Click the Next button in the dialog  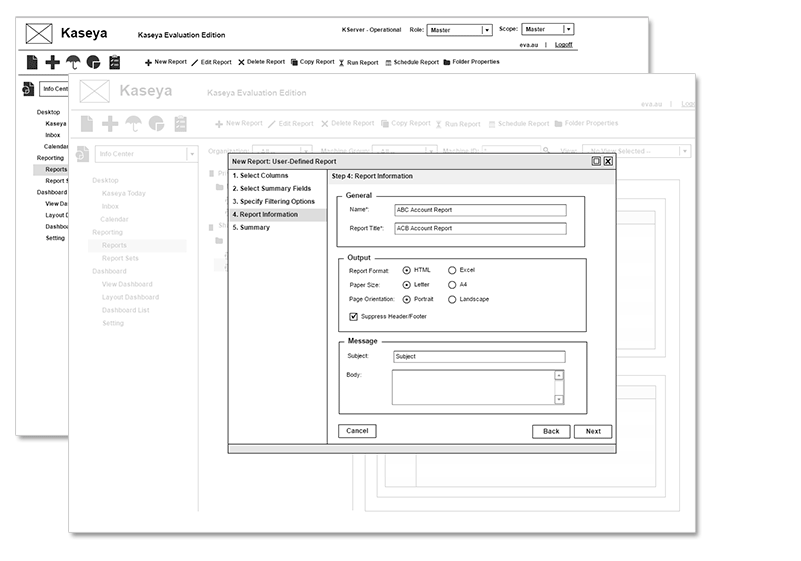click(593, 432)
